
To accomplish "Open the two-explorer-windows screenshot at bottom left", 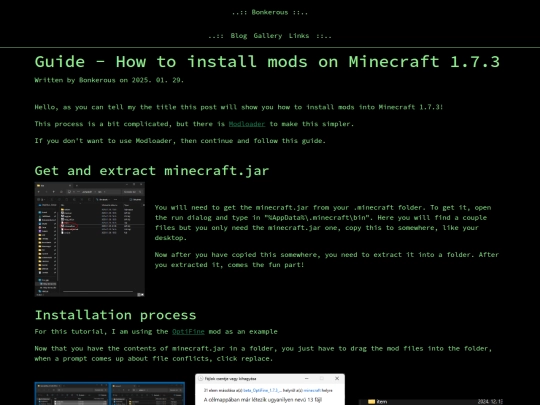I will (110, 393).
